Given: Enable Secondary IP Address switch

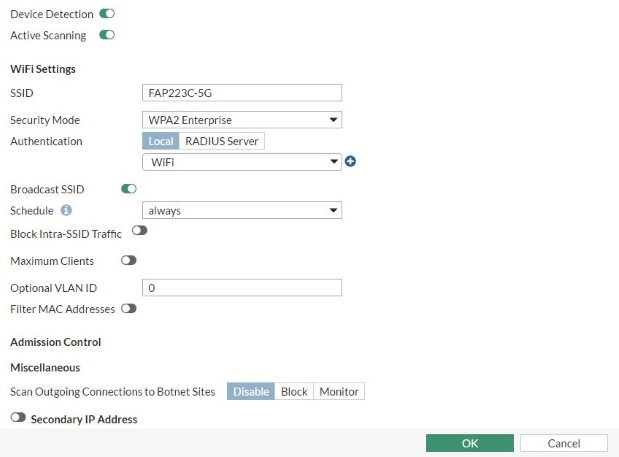Looking at the screenshot, I should tap(18, 418).
